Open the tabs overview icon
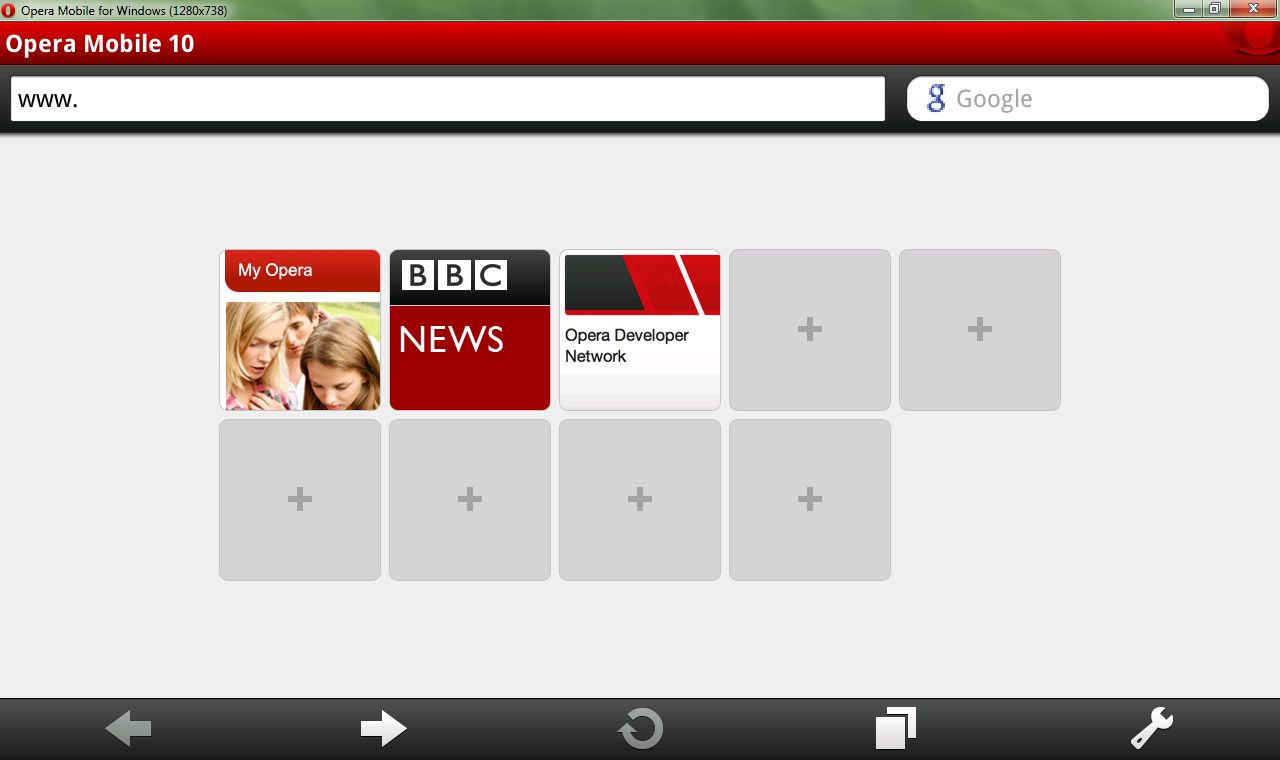Image resolution: width=1280 pixels, height=760 pixels. point(896,728)
